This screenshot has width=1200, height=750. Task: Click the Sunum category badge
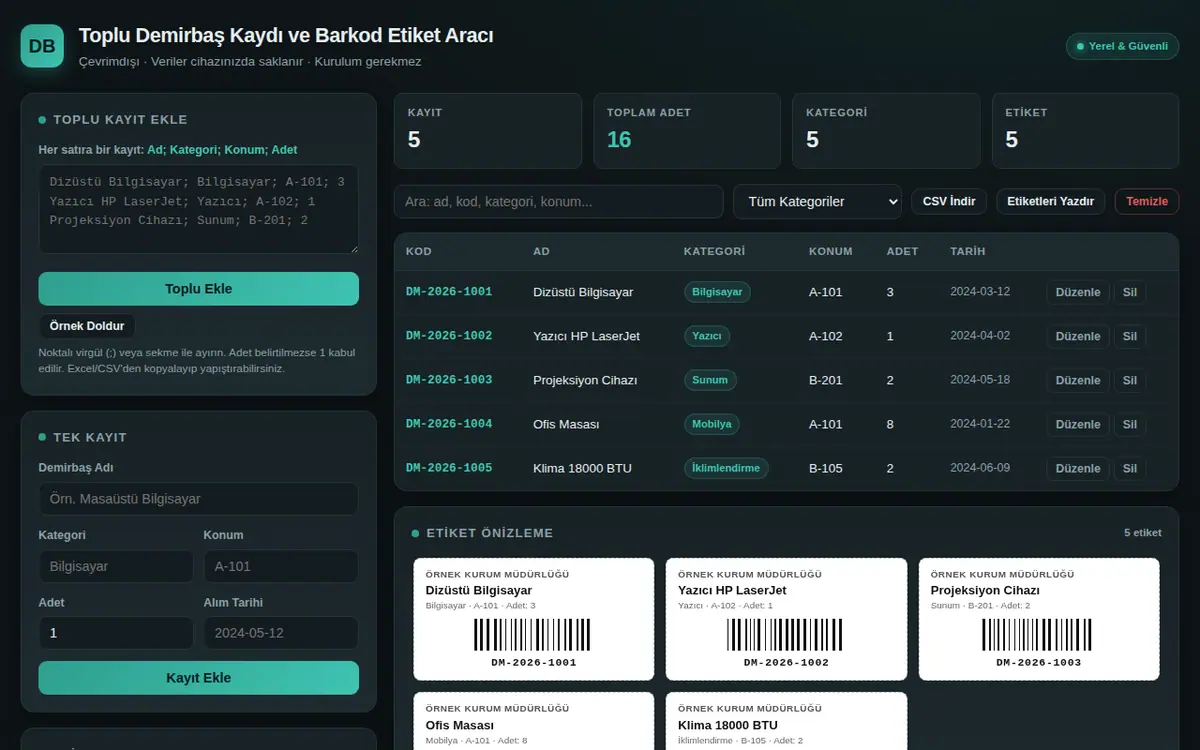click(x=711, y=380)
